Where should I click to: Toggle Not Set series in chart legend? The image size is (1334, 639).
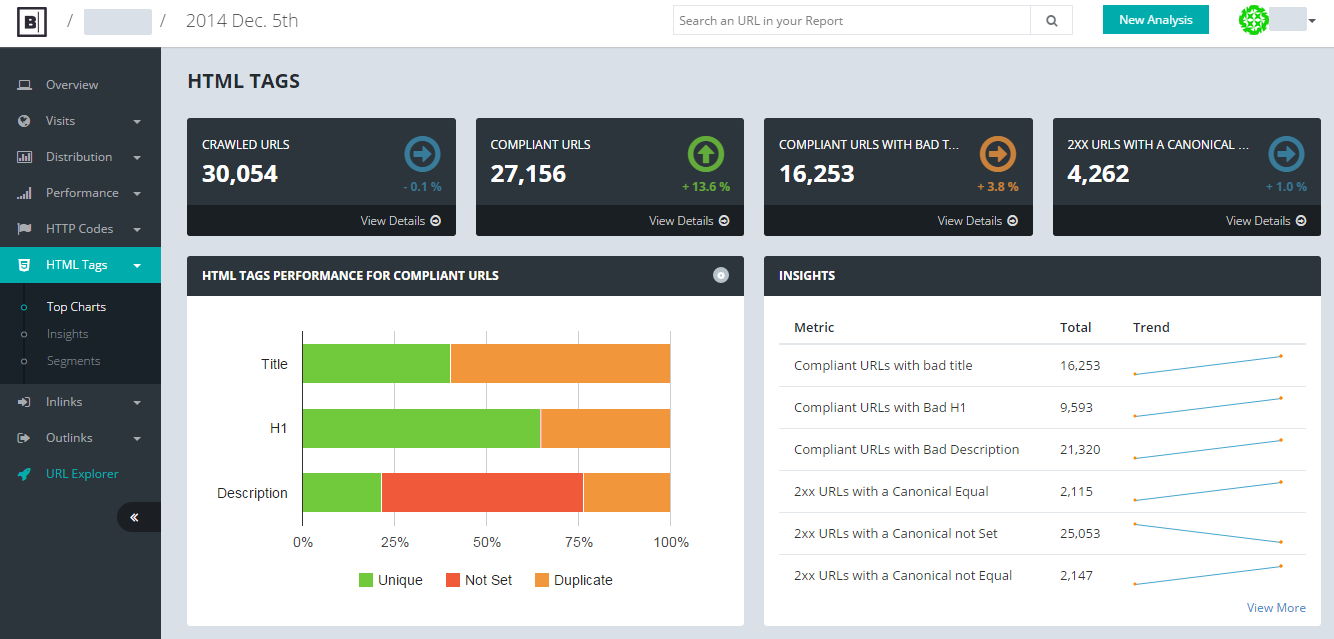(478, 580)
